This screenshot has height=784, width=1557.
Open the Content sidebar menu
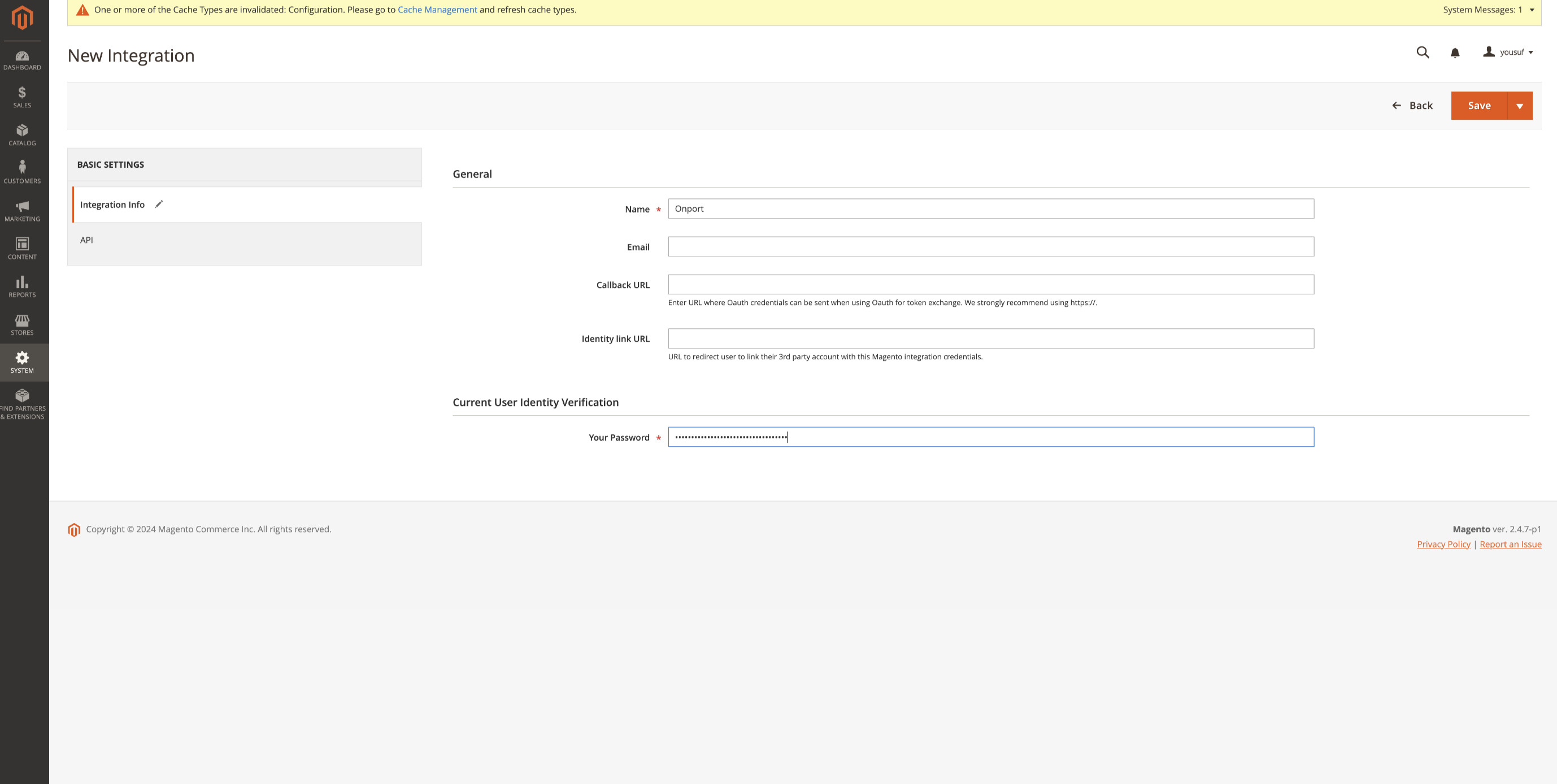(x=23, y=249)
